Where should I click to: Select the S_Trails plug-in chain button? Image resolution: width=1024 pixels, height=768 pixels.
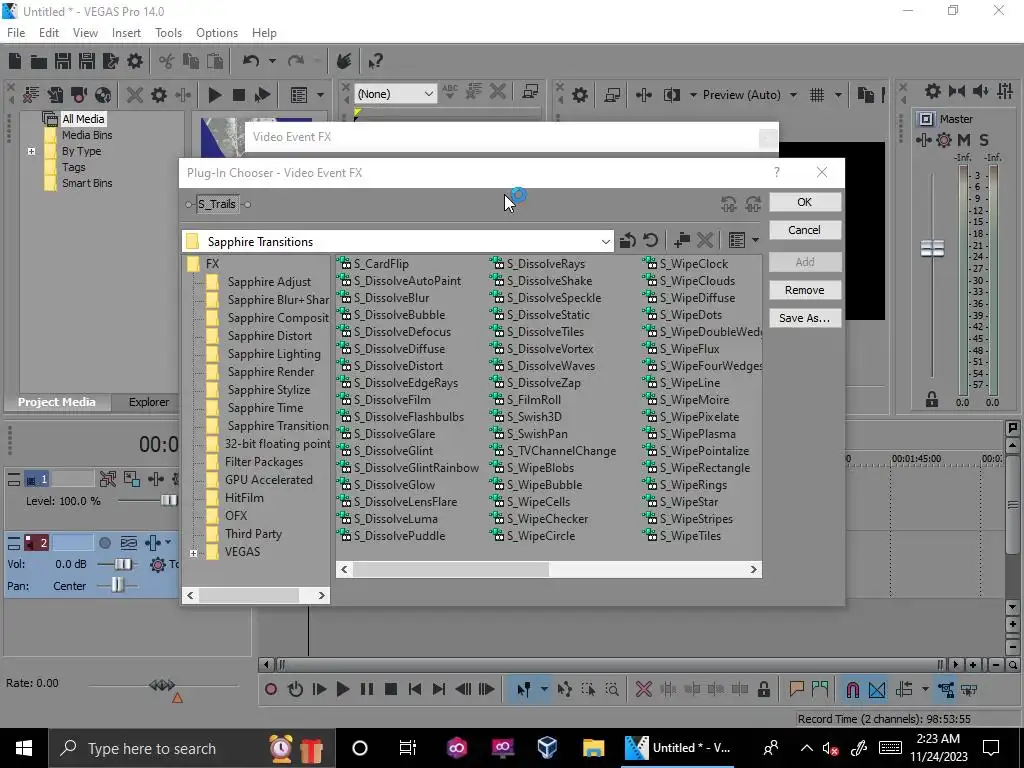click(217, 204)
